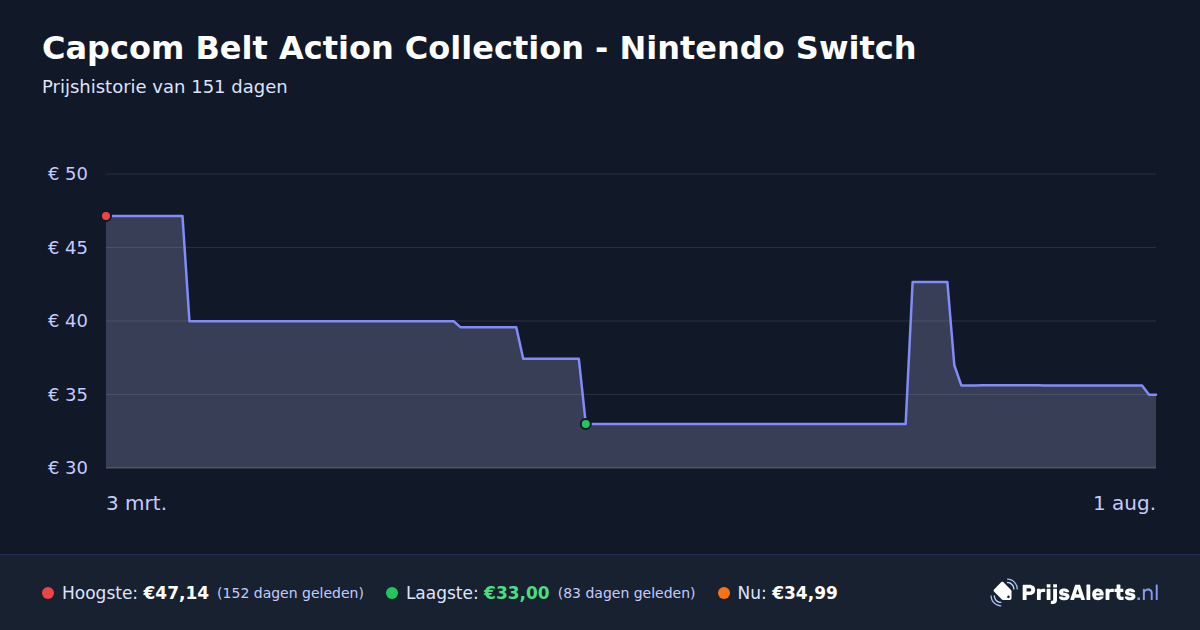1200x630 pixels.
Task: Click the PrijsAlerts price tag logo icon
Action: (x=1003, y=593)
